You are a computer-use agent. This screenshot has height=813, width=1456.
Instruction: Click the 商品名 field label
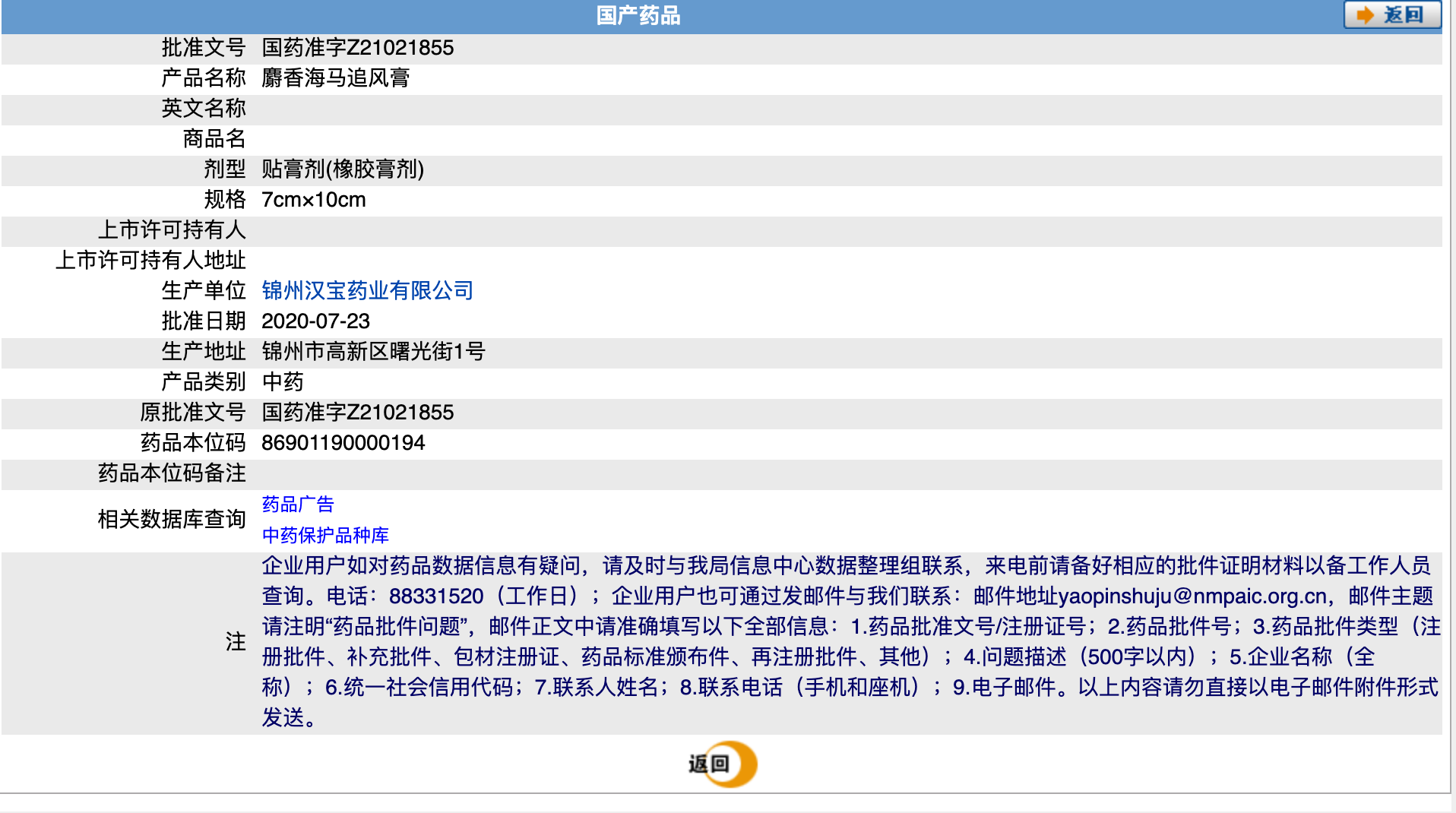pyautogui.click(x=214, y=139)
